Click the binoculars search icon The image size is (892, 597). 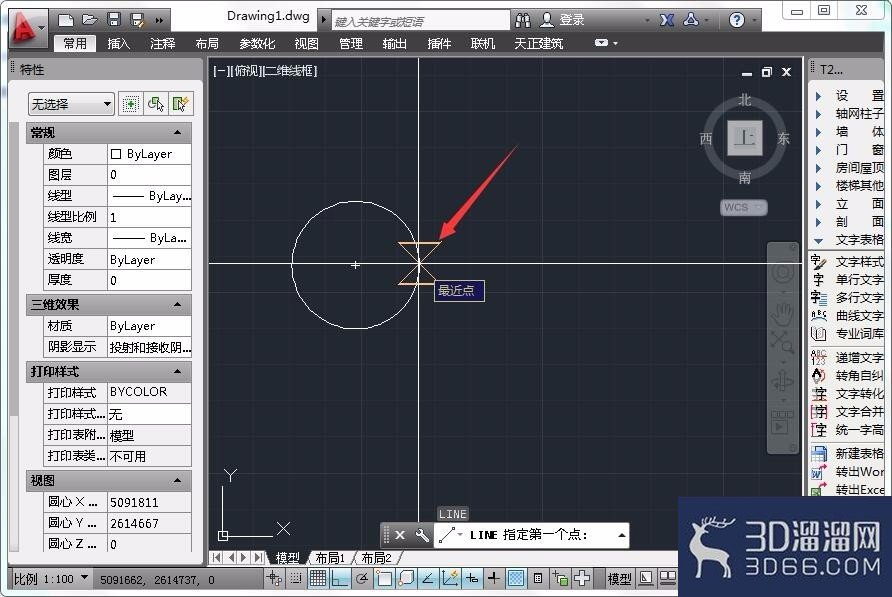click(x=523, y=20)
